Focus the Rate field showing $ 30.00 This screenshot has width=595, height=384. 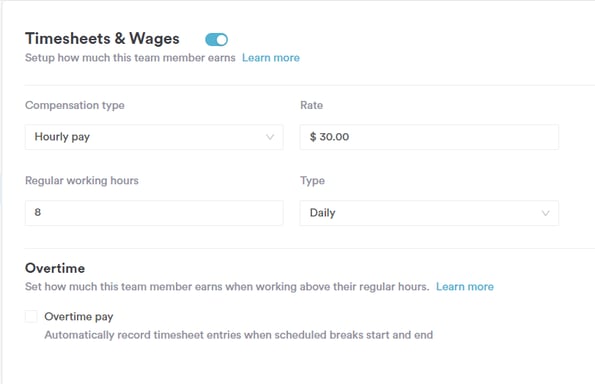(x=429, y=137)
